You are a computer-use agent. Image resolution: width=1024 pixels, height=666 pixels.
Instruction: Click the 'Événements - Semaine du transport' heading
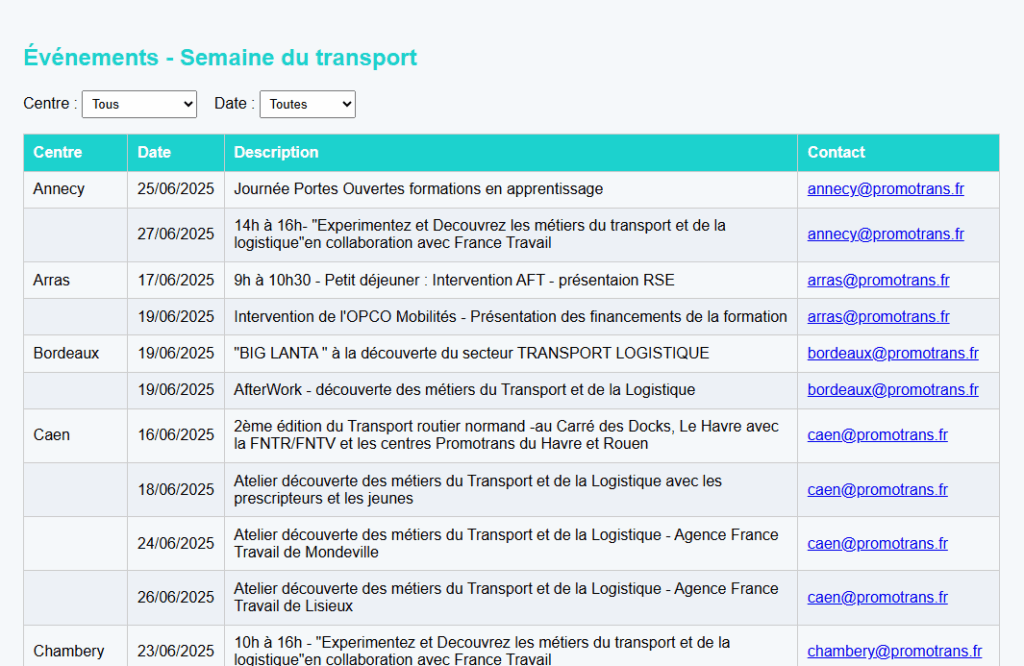(x=220, y=57)
